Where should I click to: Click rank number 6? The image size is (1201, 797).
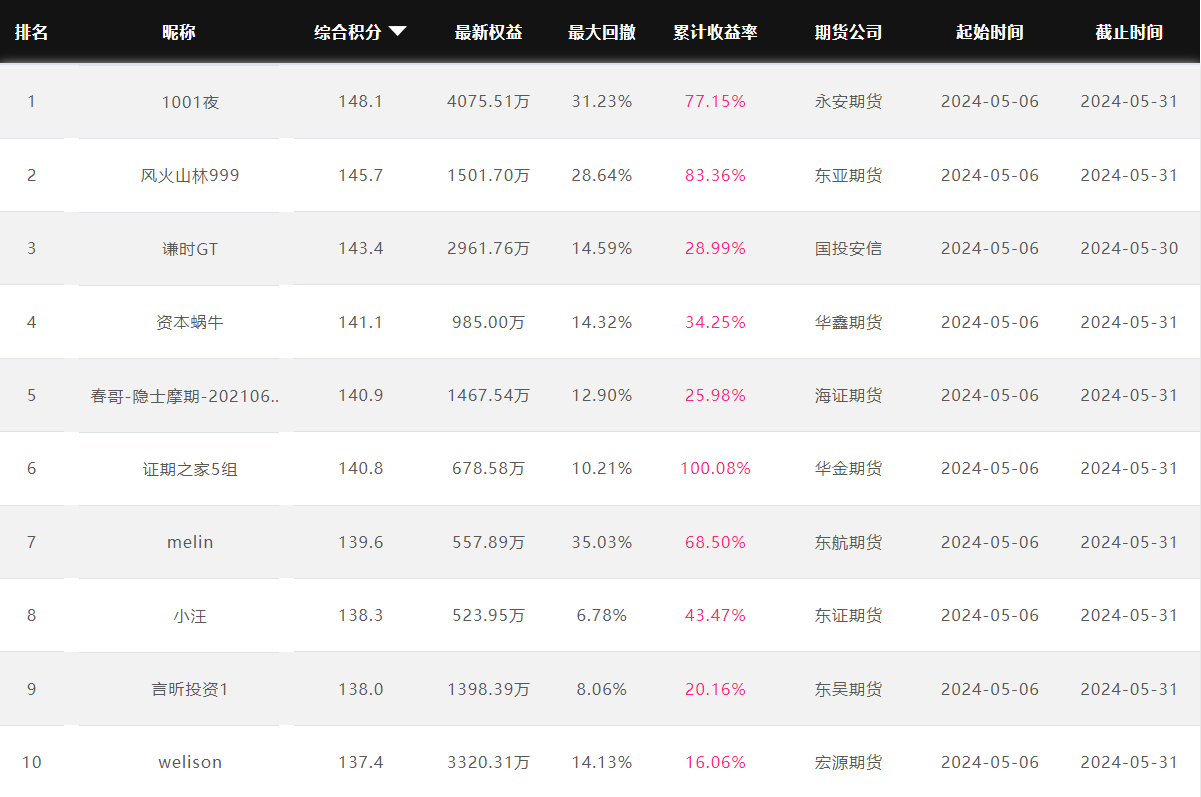pyautogui.click(x=31, y=468)
